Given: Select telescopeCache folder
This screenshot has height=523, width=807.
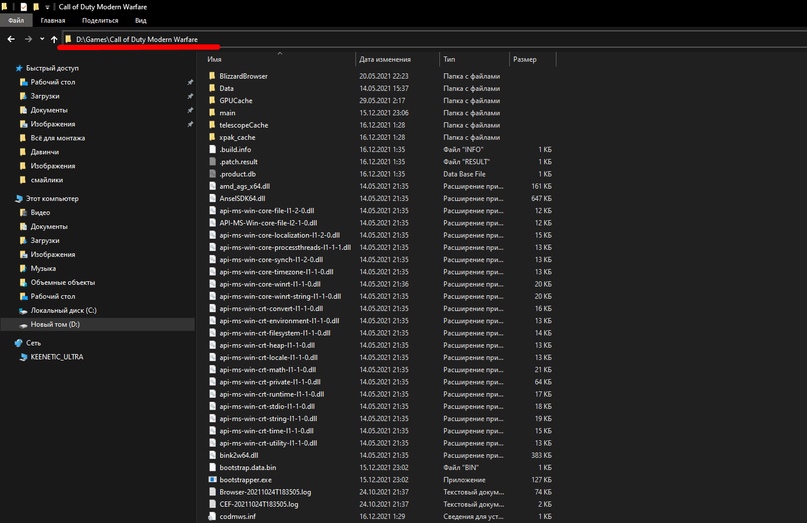Looking at the screenshot, I should click(243, 125).
